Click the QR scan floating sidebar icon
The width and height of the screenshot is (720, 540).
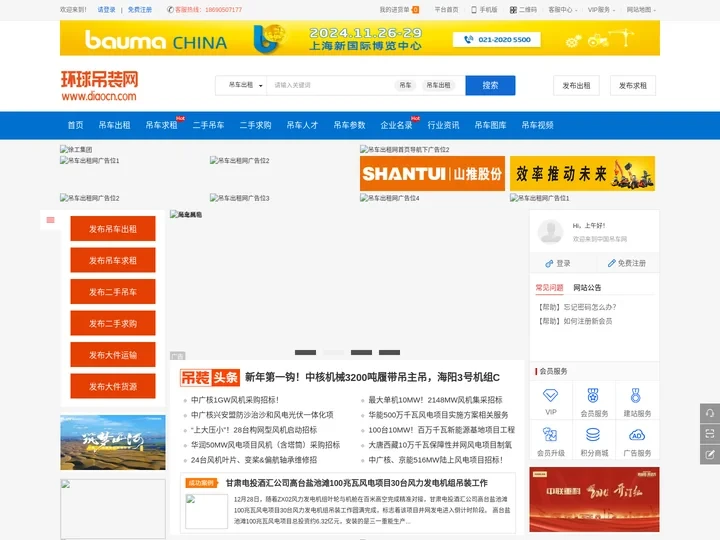tap(709, 433)
